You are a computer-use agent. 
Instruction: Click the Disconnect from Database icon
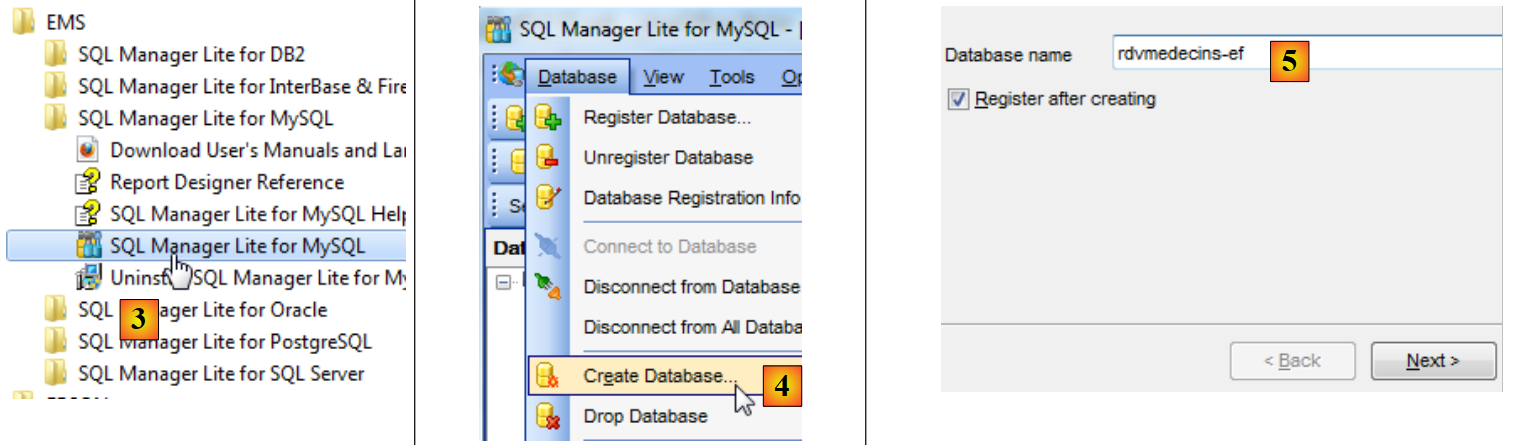pos(547,287)
